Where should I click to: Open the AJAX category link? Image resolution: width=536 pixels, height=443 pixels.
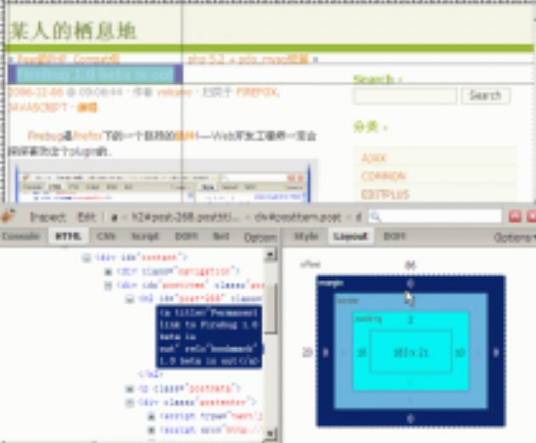[x=374, y=158]
